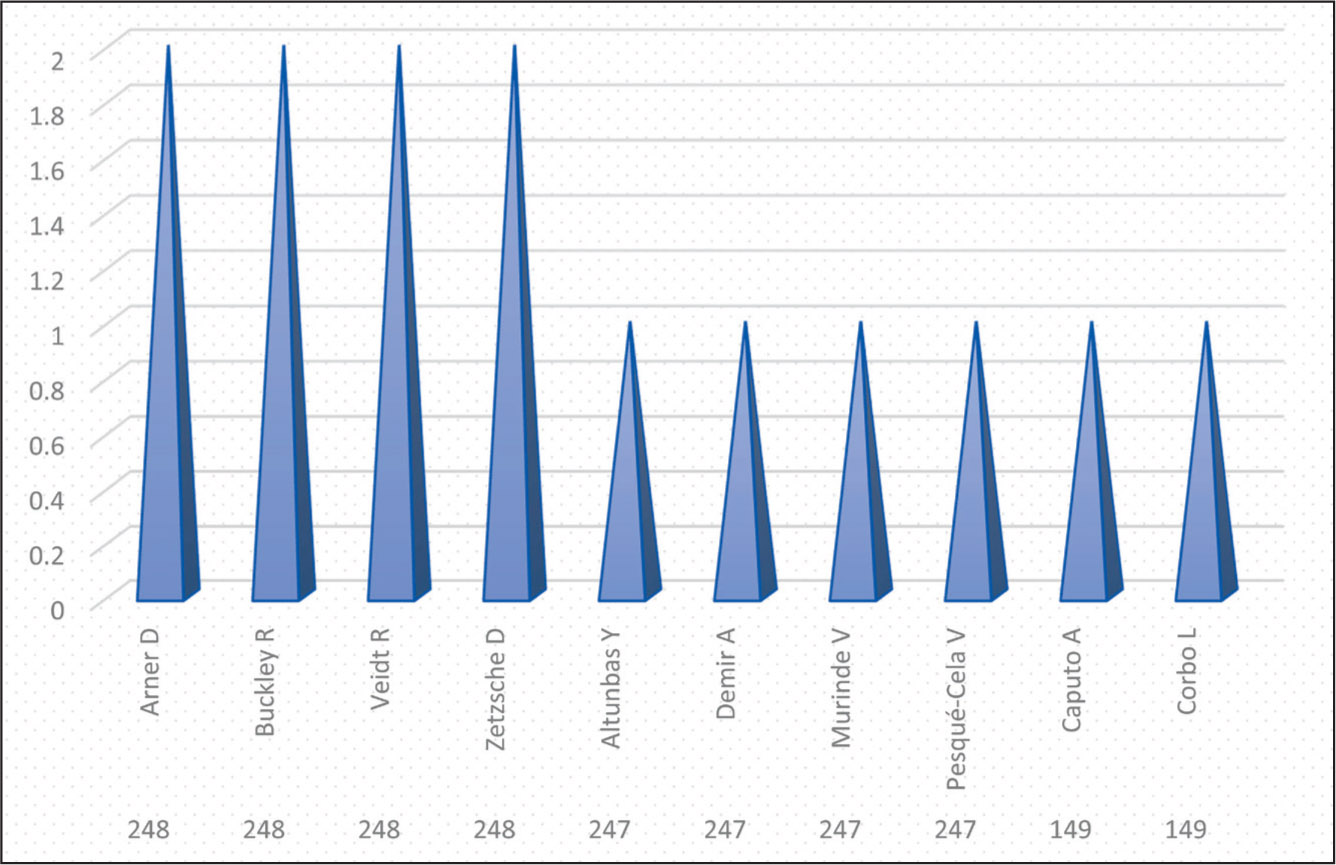
Task: Pick the Zetzsche D pyramid bar
Action: (x=515, y=323)
